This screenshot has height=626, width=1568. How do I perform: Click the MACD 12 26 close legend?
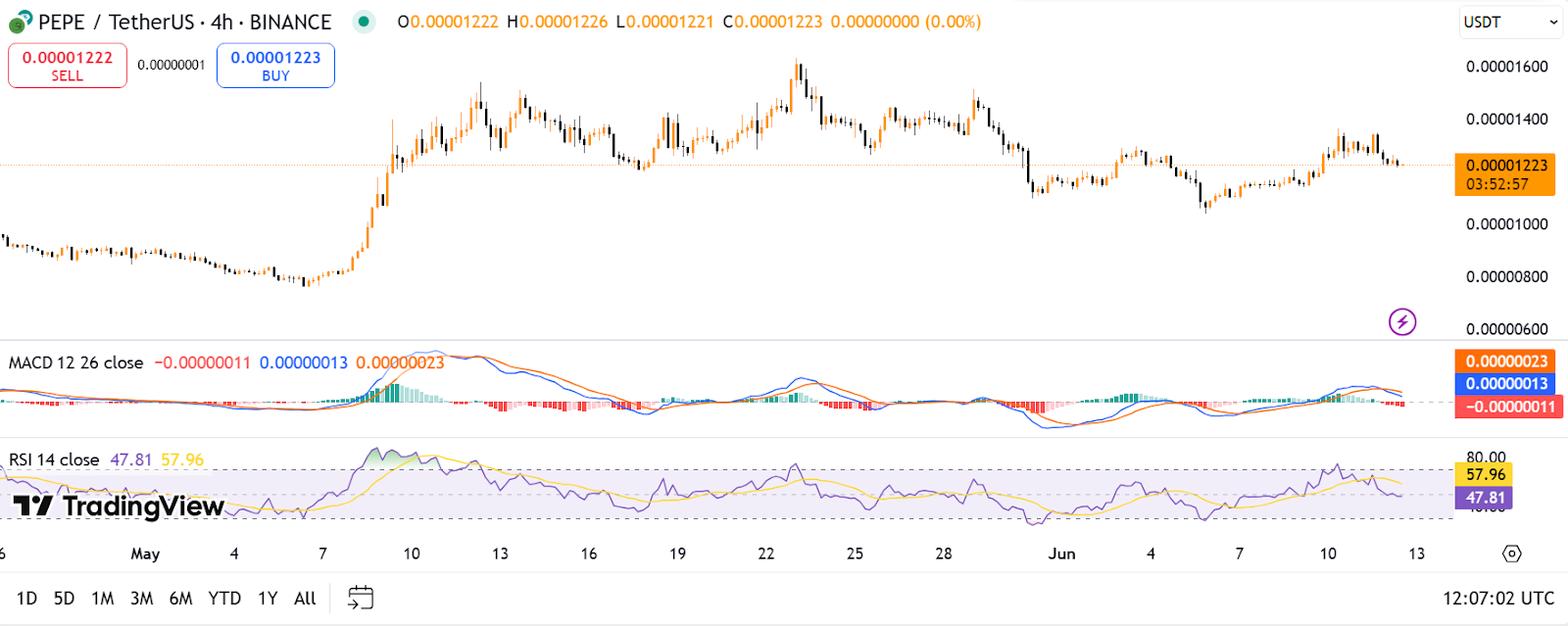tap(75, 362)
